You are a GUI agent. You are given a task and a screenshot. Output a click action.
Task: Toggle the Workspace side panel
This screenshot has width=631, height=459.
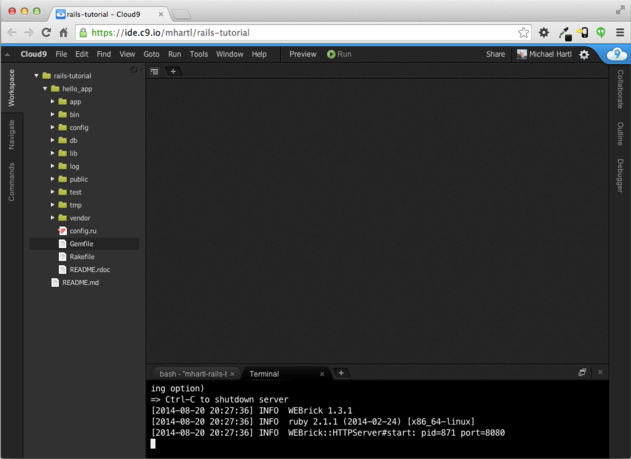coord(12,88)
